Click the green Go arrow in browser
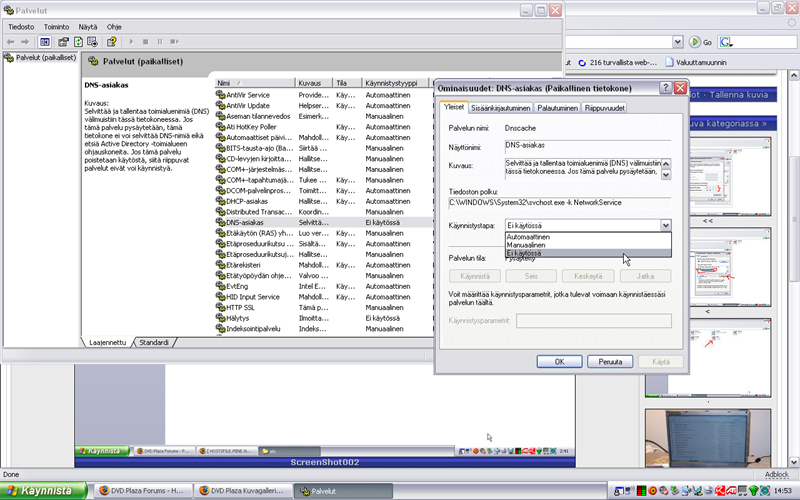Screen dimensions: 800x500 click(694, 42)
